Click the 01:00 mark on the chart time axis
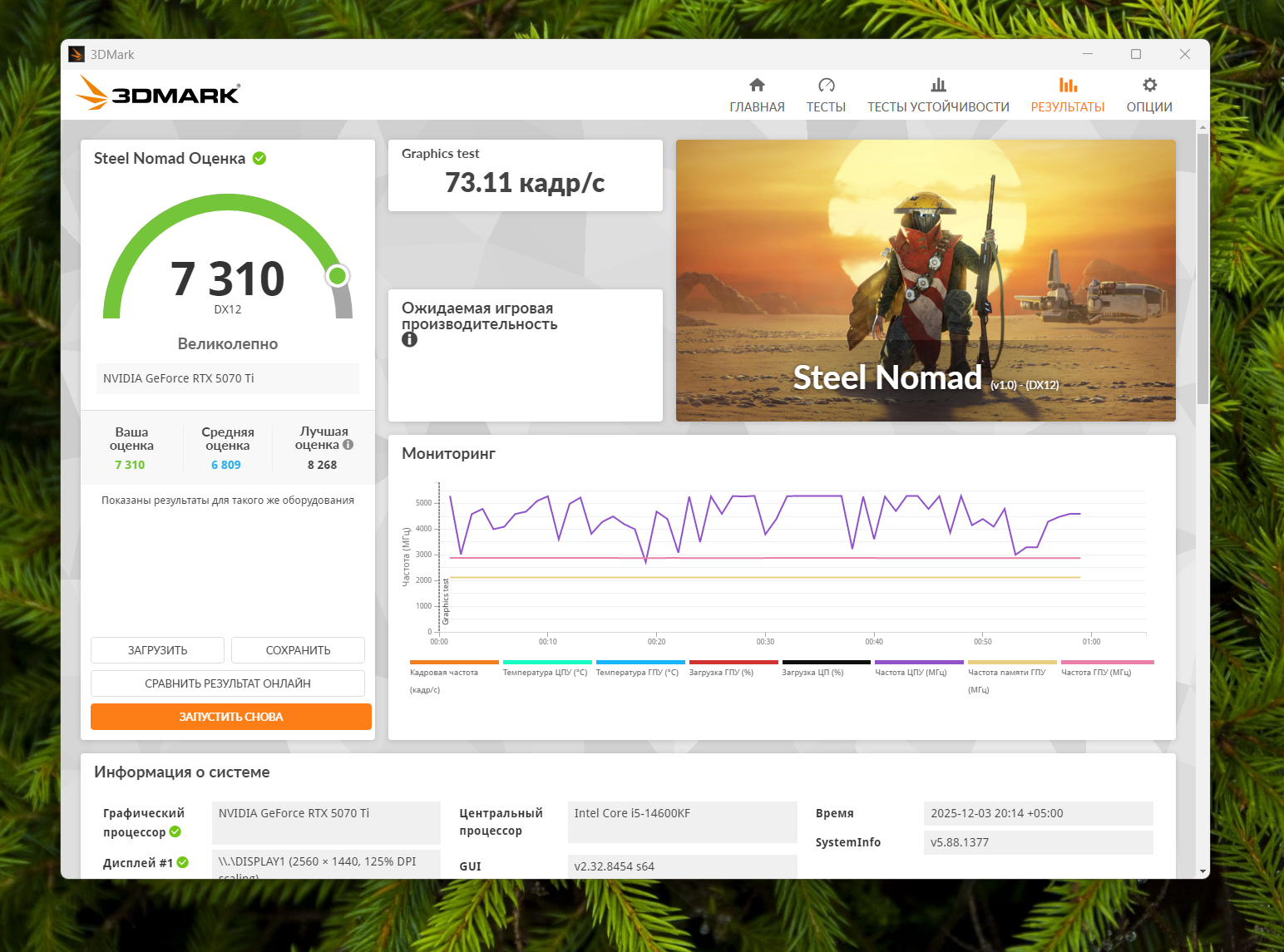This screenshot has height=952, width=1284. pos(1091,642)
